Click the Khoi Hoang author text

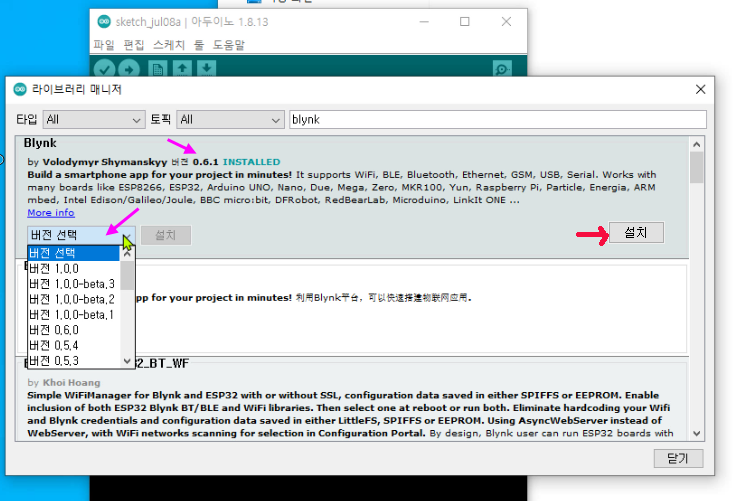pos(71,383)
